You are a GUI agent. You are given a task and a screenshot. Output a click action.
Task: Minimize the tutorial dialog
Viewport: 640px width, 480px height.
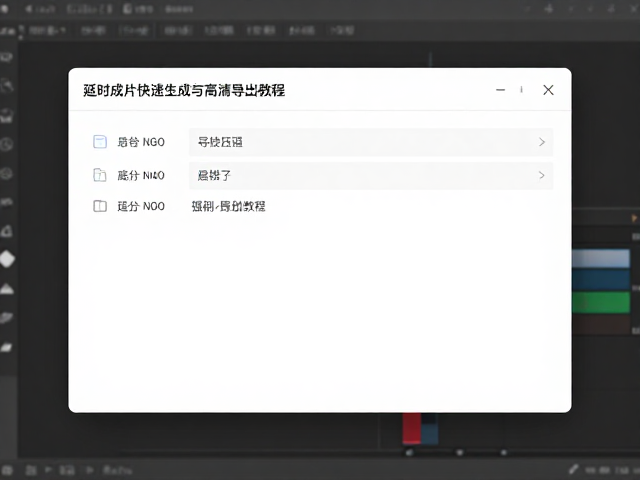500,90
